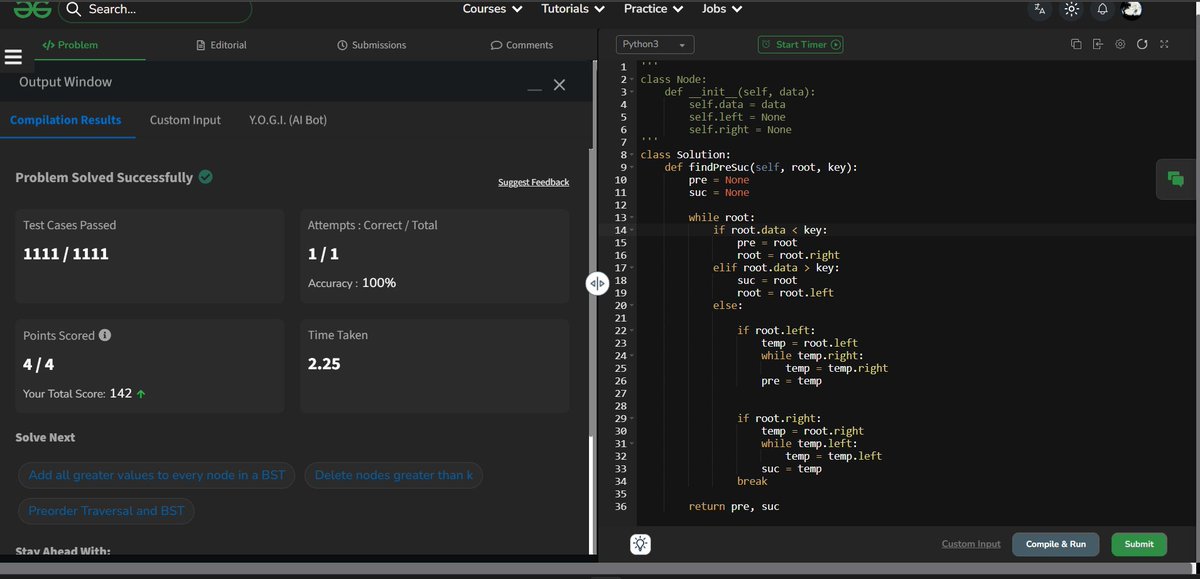Open the GeeksforGeeks logo home link
Viewport: 1200px width, 579px height.
click(x=31, y=9)
